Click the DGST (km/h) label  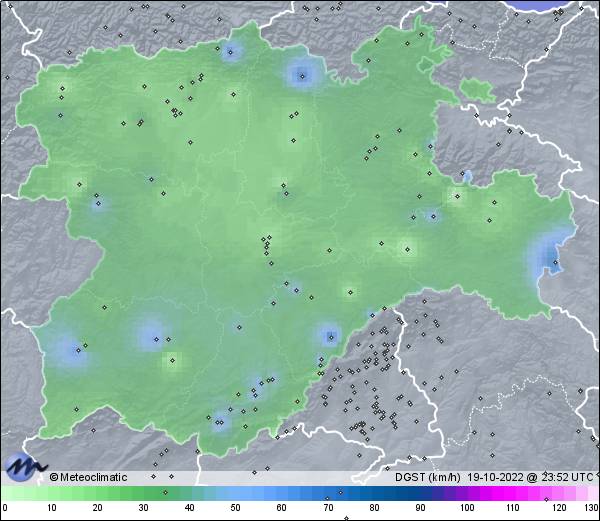(428, 477)
